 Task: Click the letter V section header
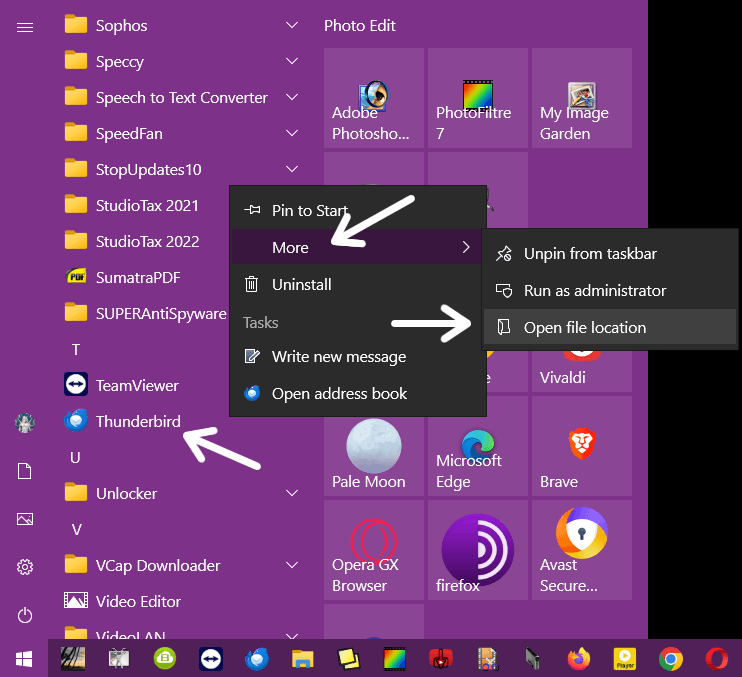click(x=76, y=529)
